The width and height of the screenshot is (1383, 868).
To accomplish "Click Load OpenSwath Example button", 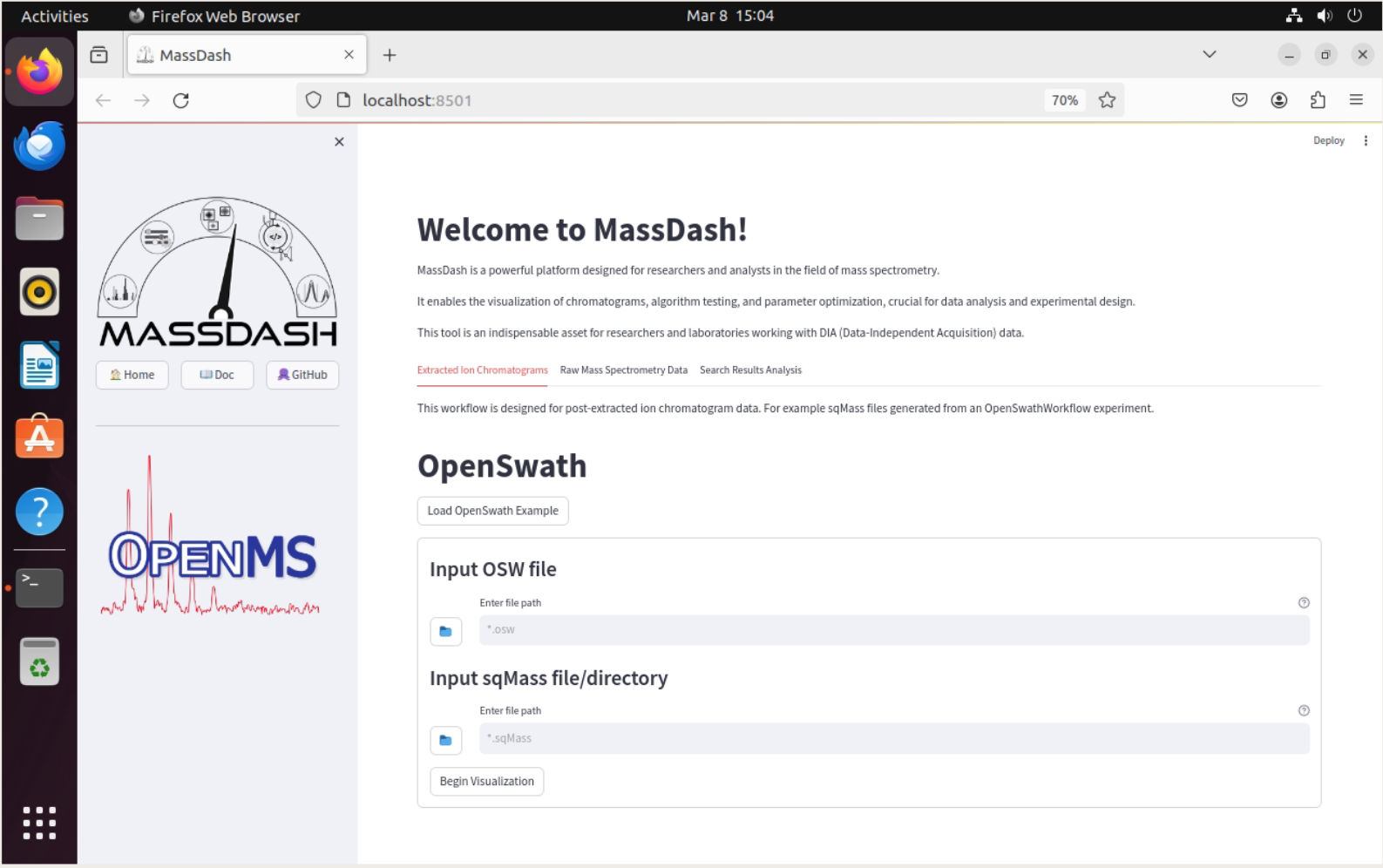I will click(492, 511).
